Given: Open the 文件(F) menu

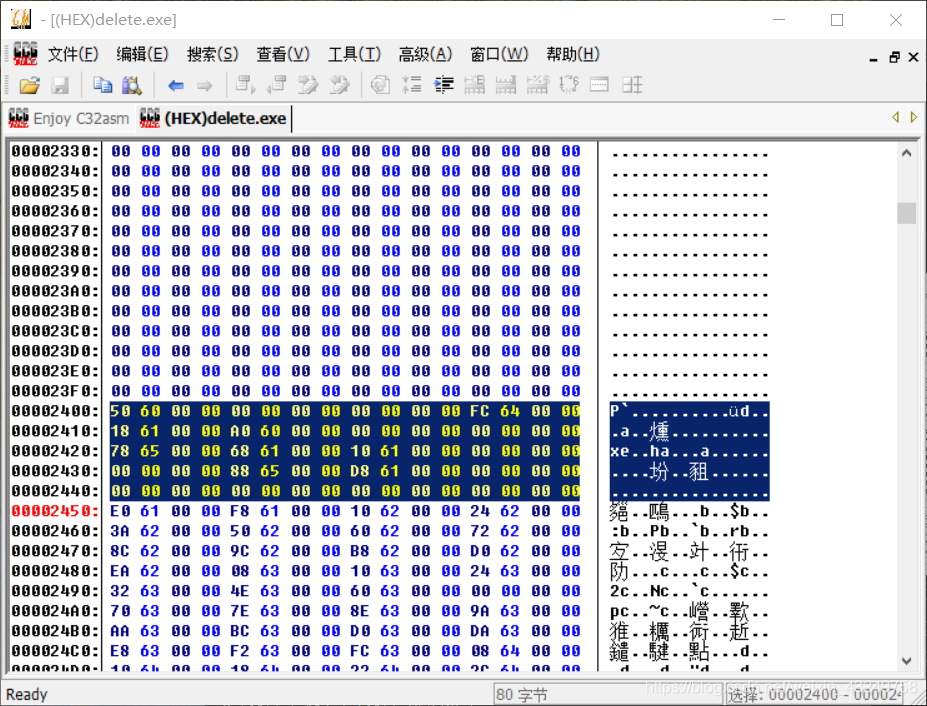Looking at the screenshot, I should [x=73, y=54].
